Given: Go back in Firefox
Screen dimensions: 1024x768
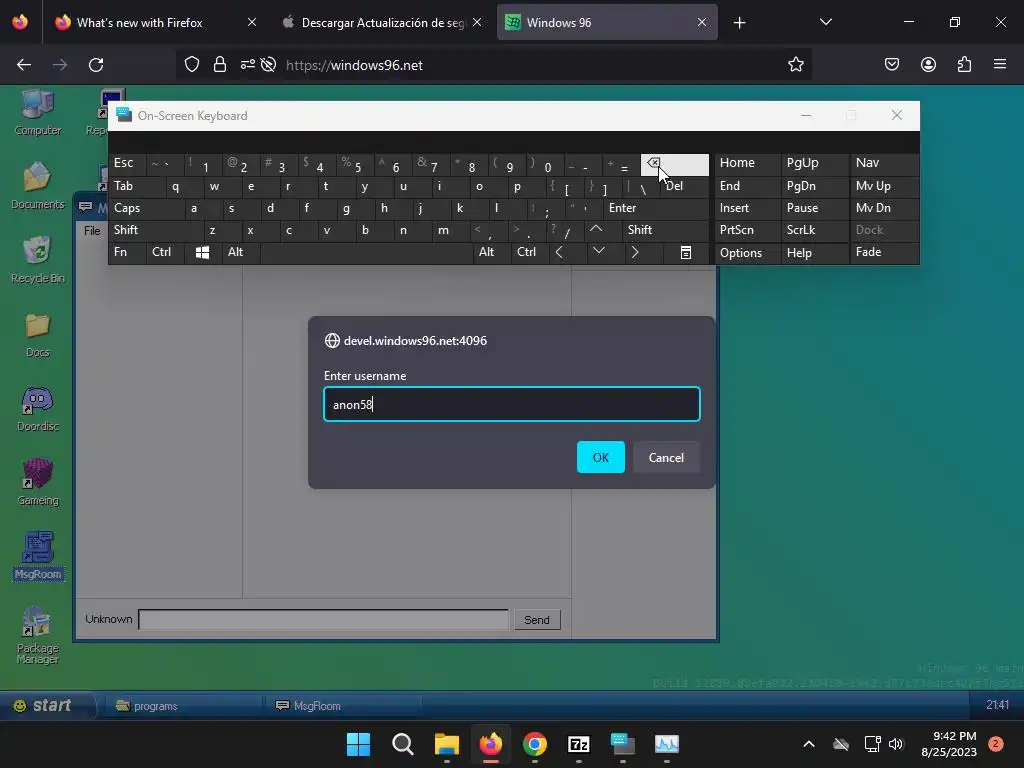Looking at the screenshot, I should pyautogui.click(x=24, y=65).
